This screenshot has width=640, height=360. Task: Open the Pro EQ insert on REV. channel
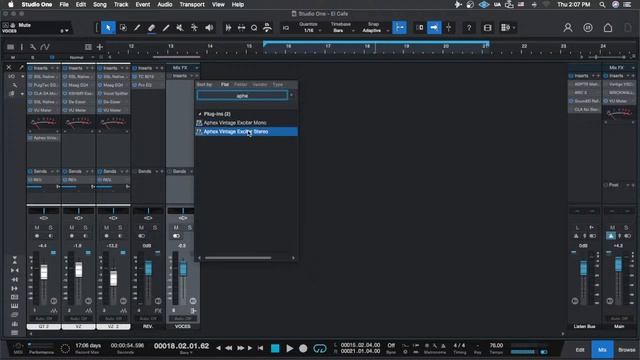(149, 85)
